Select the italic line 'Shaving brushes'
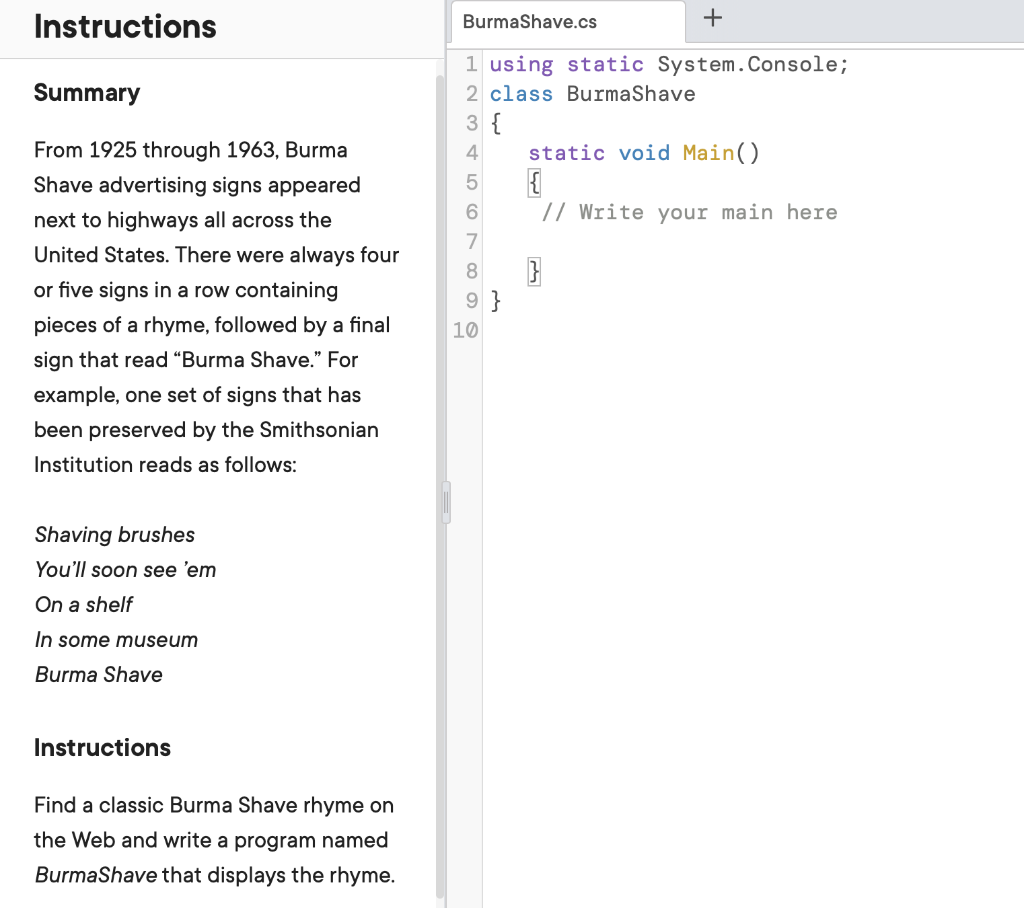 [x=114, y=535]
